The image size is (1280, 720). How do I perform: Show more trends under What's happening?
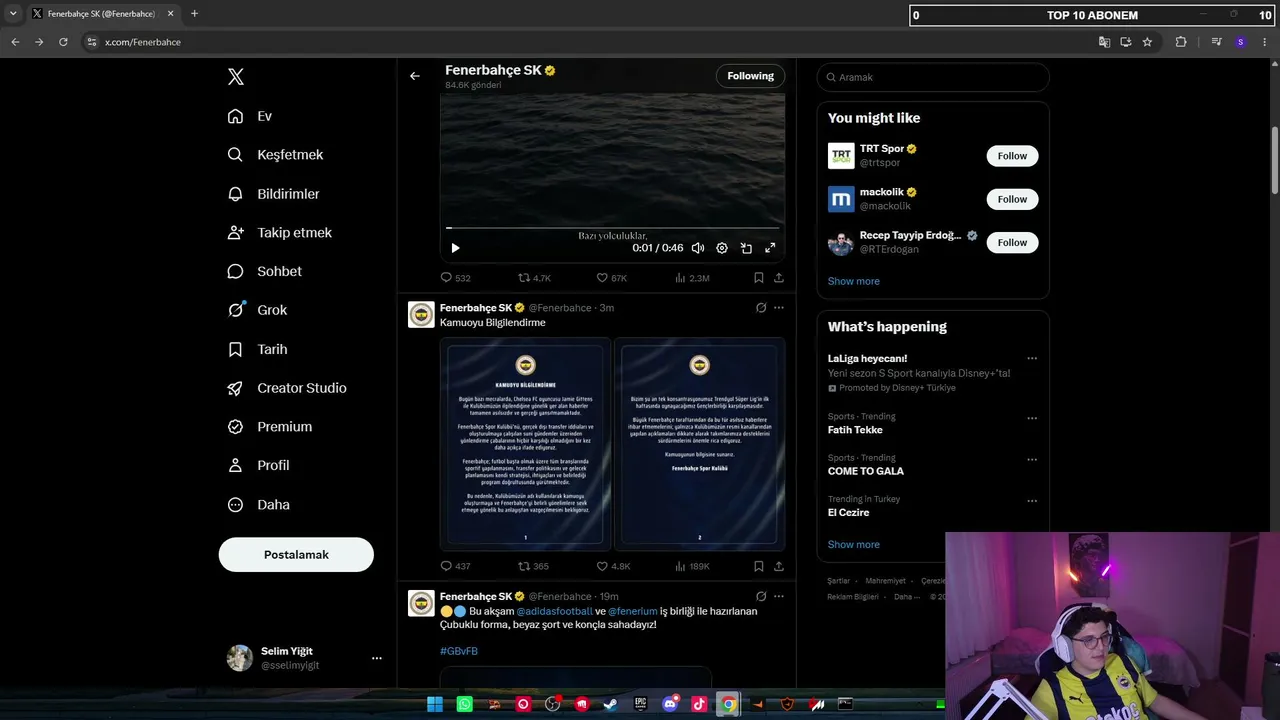854,545
